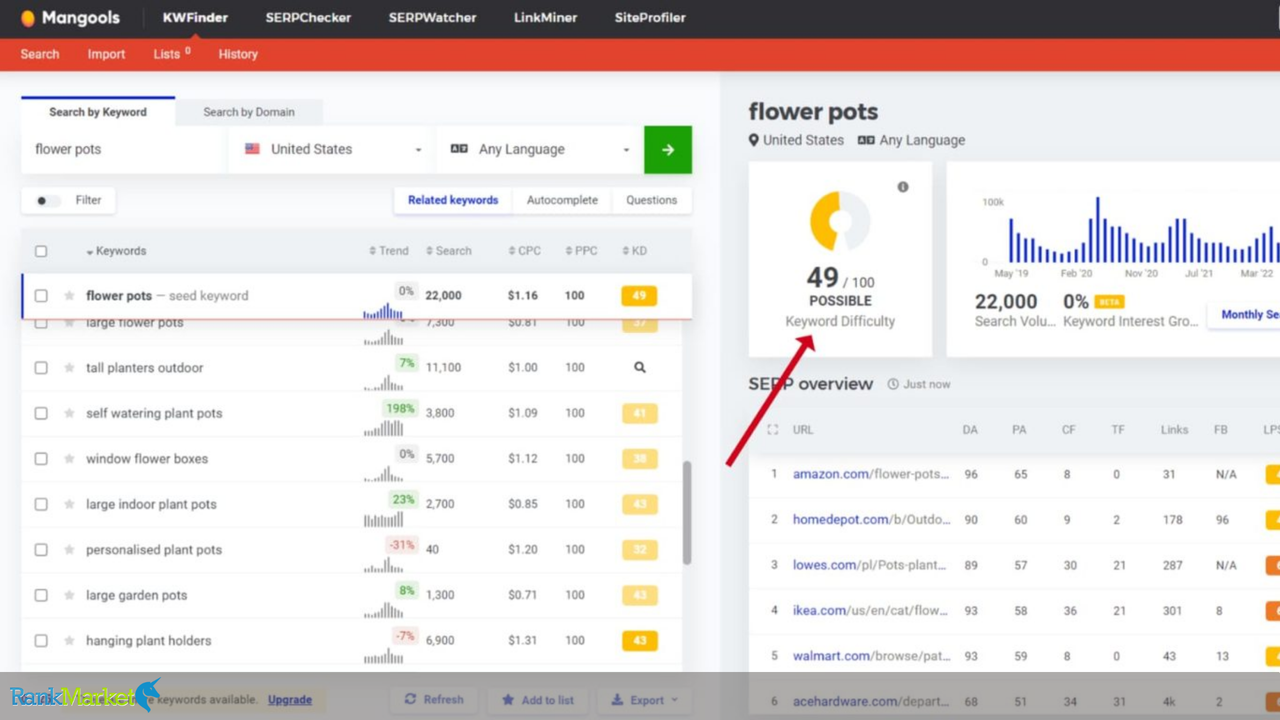Sort by CPC column header
Screen dimensions: 1280x720
point(524,251)
